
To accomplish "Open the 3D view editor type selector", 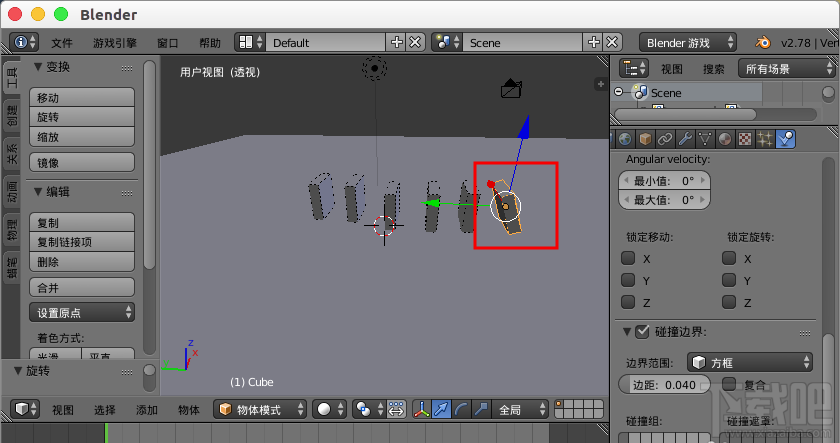I will tap(25, 410).
